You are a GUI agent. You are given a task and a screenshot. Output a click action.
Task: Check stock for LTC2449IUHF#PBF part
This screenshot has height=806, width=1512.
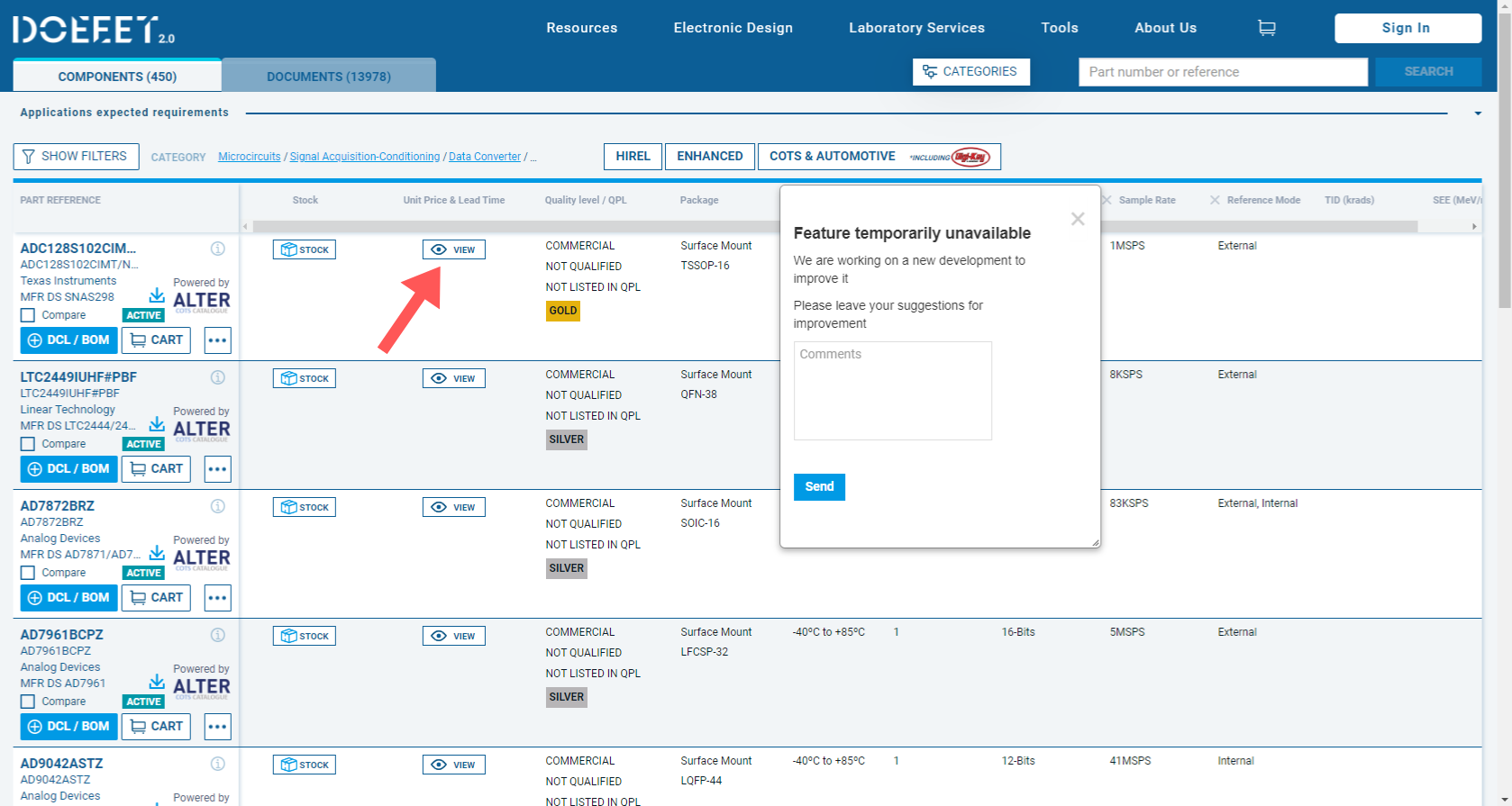[305, 378]
